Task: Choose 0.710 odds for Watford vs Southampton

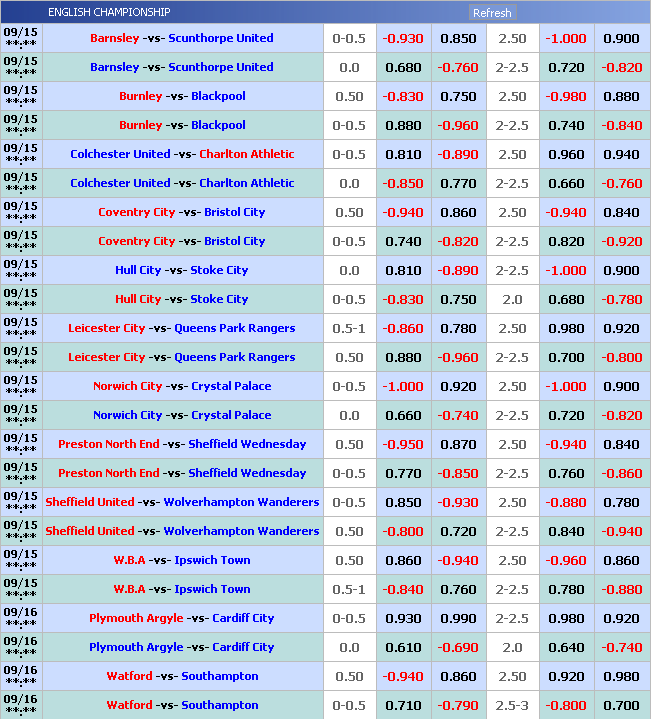Action: [402, 706]
